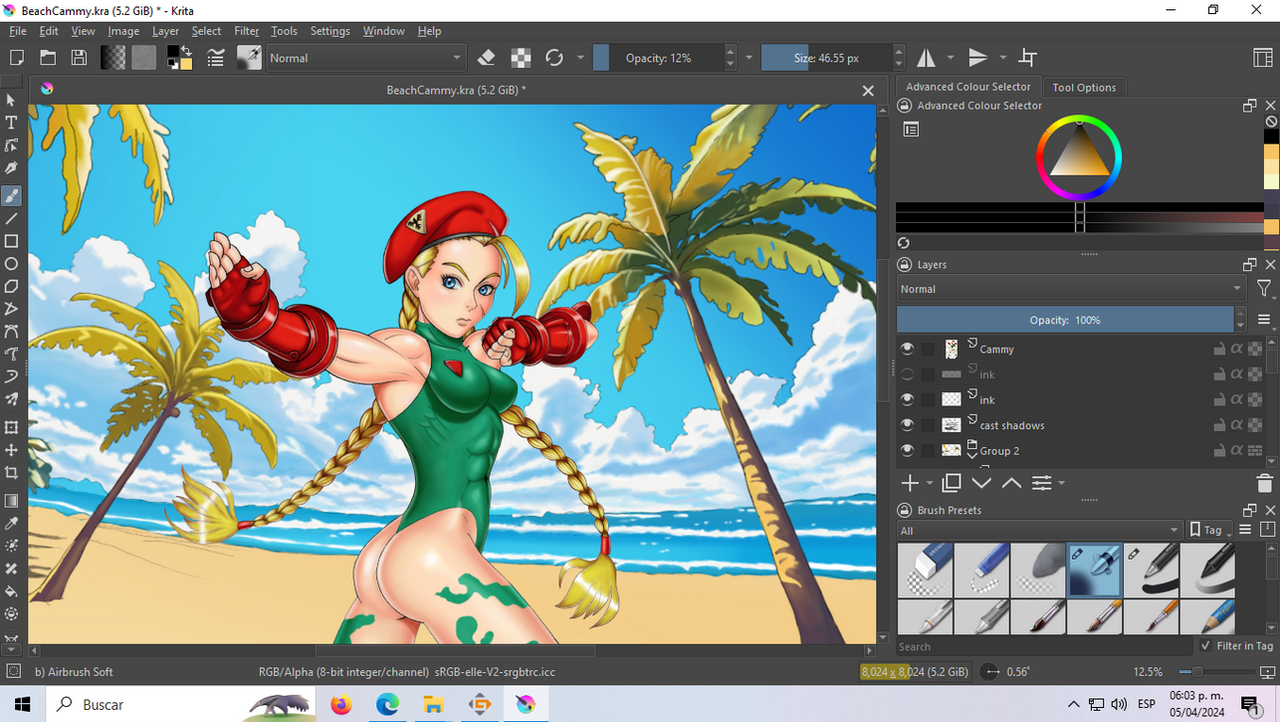
Task: Open the brush settings editor
Action: [x=215, y=58]
